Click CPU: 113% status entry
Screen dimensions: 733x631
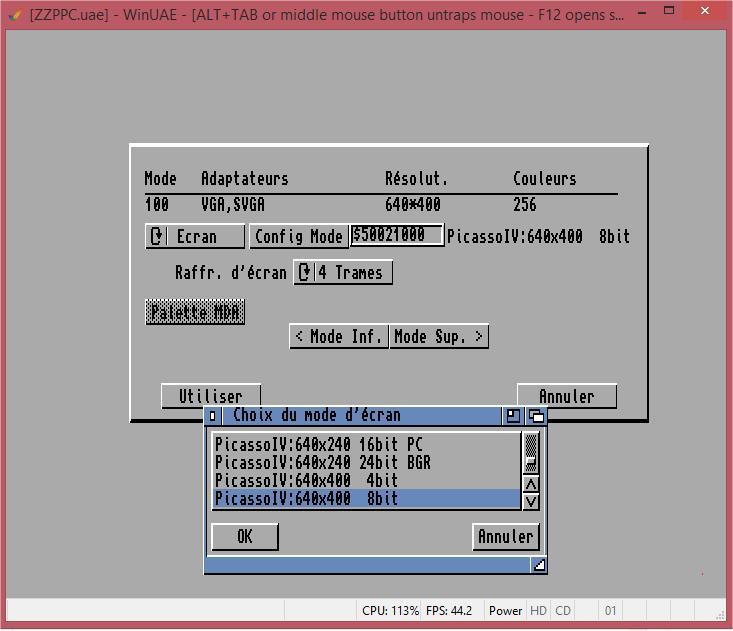tap(390, 610)
